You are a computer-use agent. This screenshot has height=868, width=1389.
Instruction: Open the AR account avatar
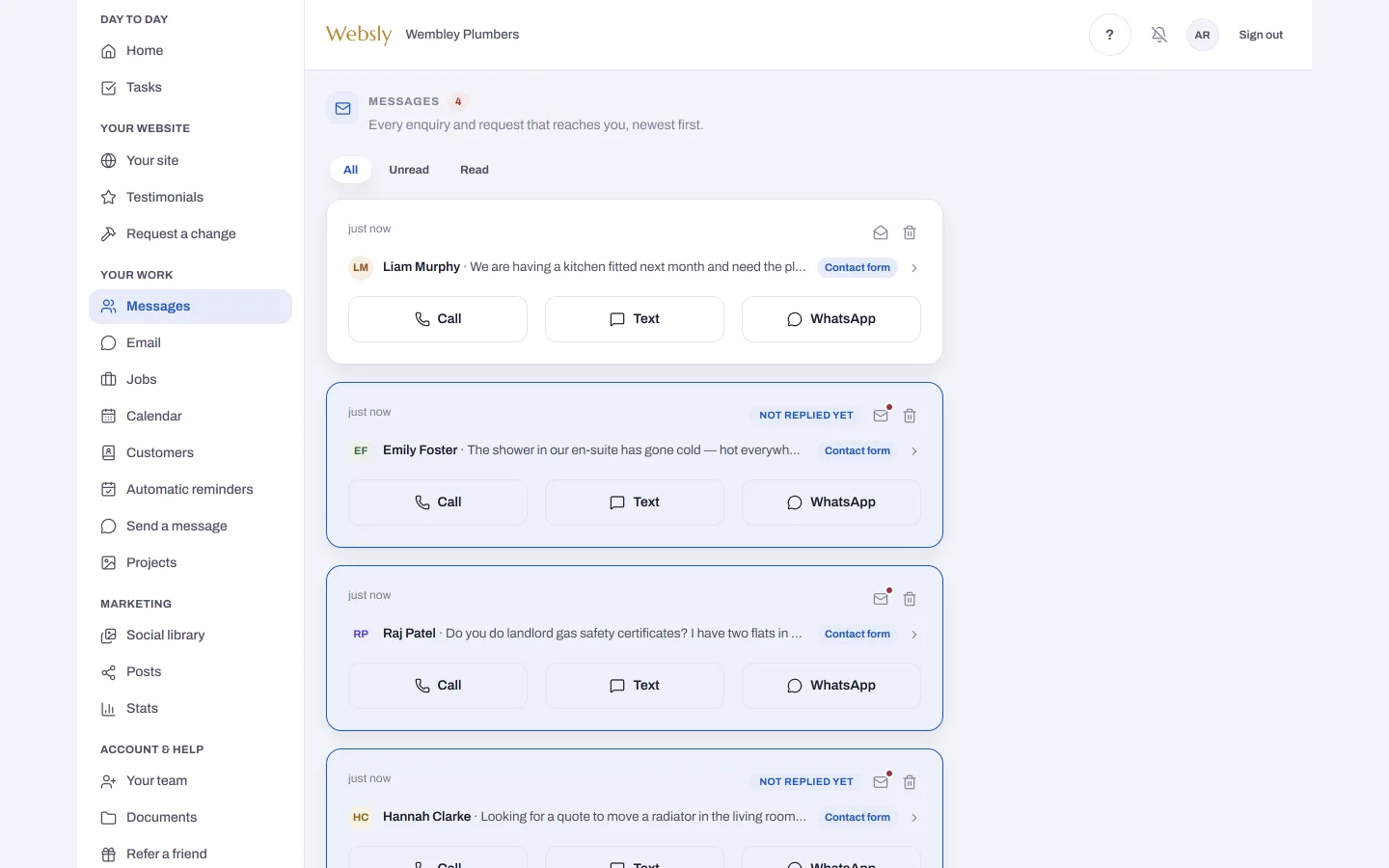point(1202,35)
